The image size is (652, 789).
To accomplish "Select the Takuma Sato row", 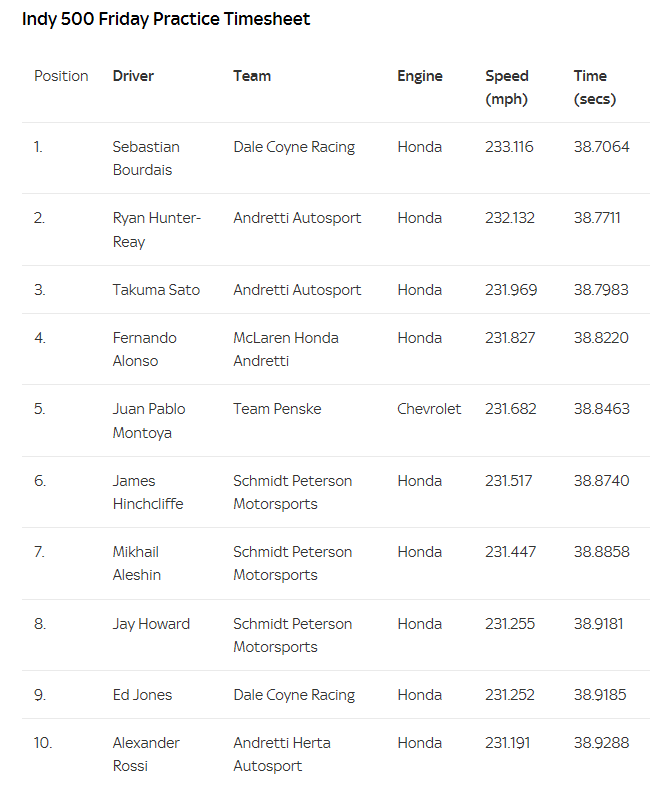I will (156, 290).
